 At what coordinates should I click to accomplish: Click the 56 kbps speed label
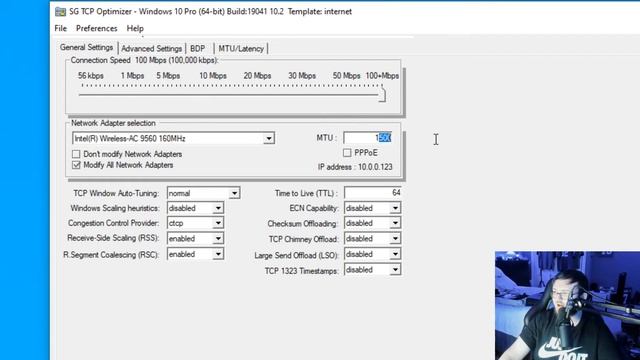click(x=91, y=76)
